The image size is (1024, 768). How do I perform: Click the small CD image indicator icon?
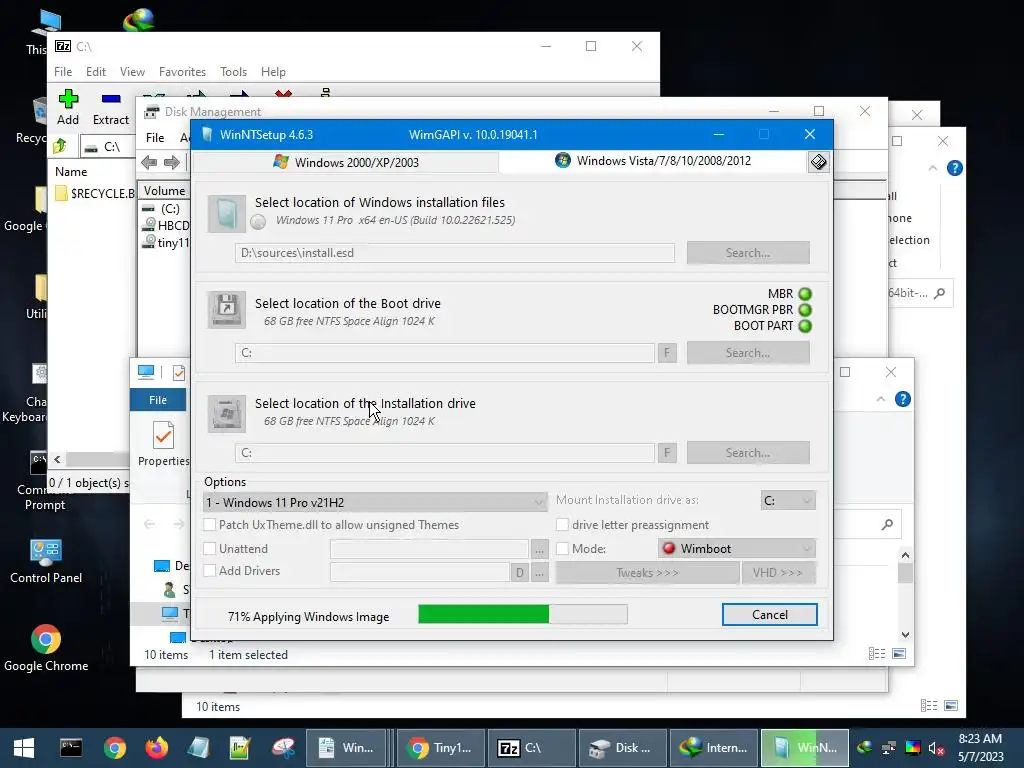point(259,222)
